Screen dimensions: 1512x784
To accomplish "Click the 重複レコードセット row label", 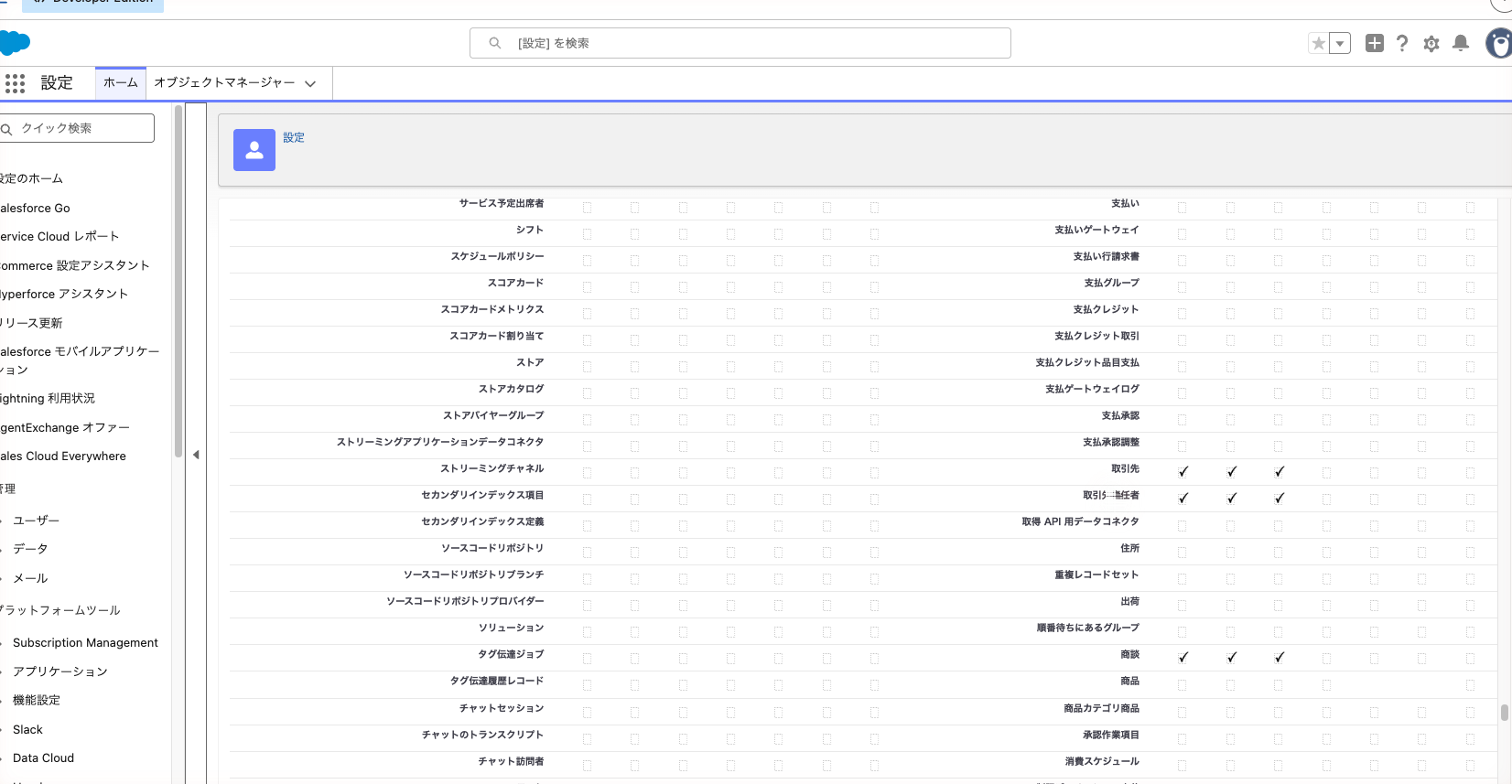I will (x=1096, y=575).
